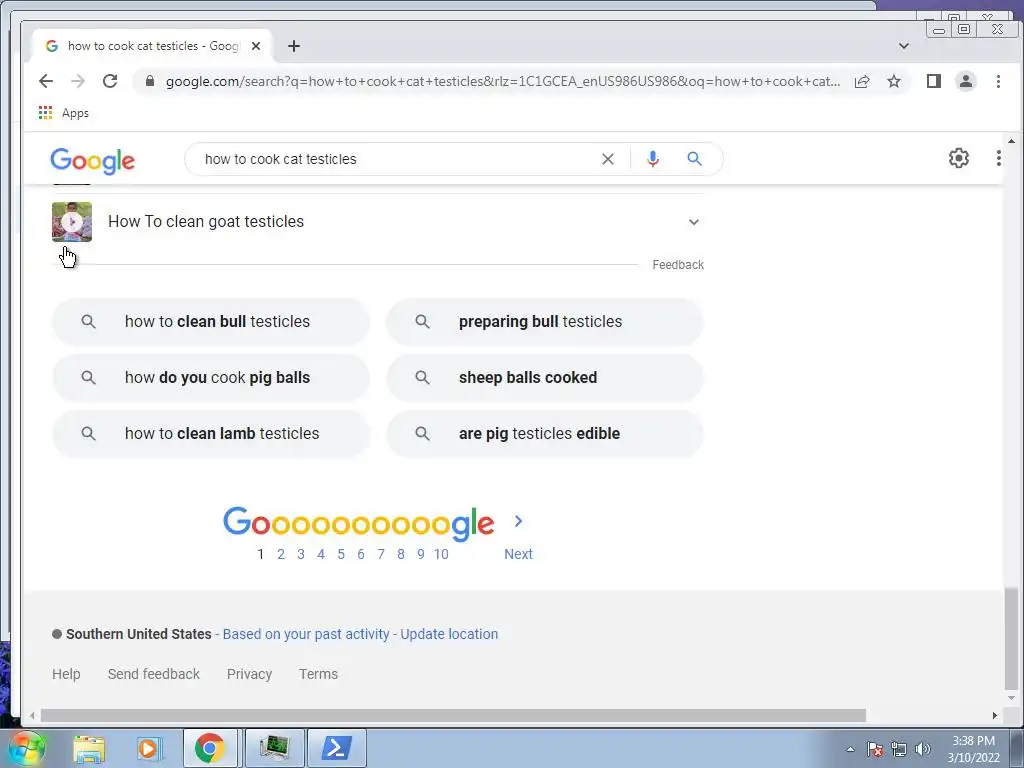1024x768 pixels.
Task: Open 'Based on your past activity' link
Action: coord(306,634)
